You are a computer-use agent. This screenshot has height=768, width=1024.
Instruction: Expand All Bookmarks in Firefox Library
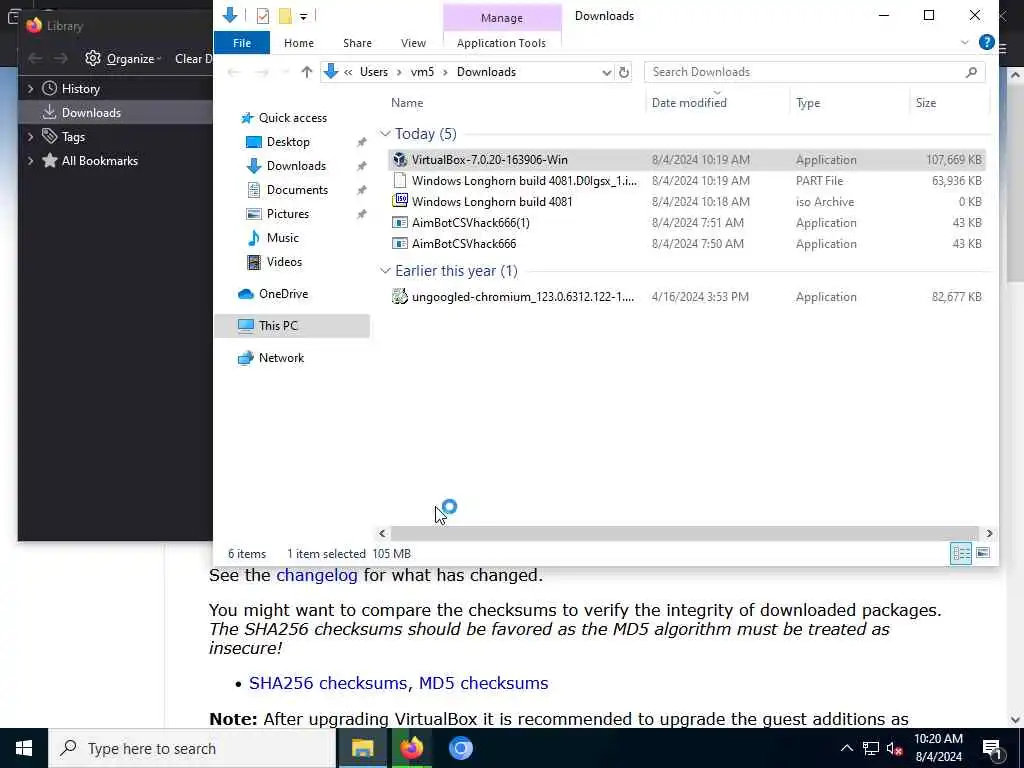(30, 161)
